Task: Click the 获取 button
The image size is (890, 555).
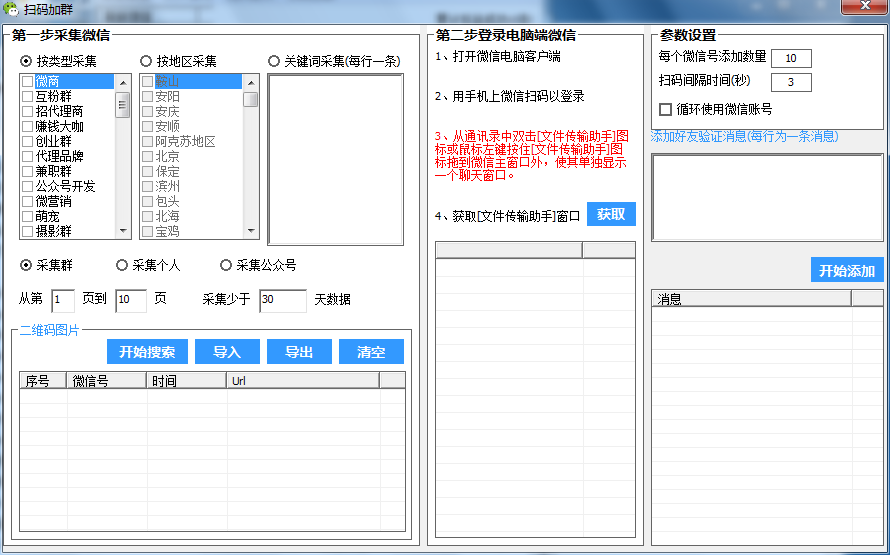Action: [611, 214]
